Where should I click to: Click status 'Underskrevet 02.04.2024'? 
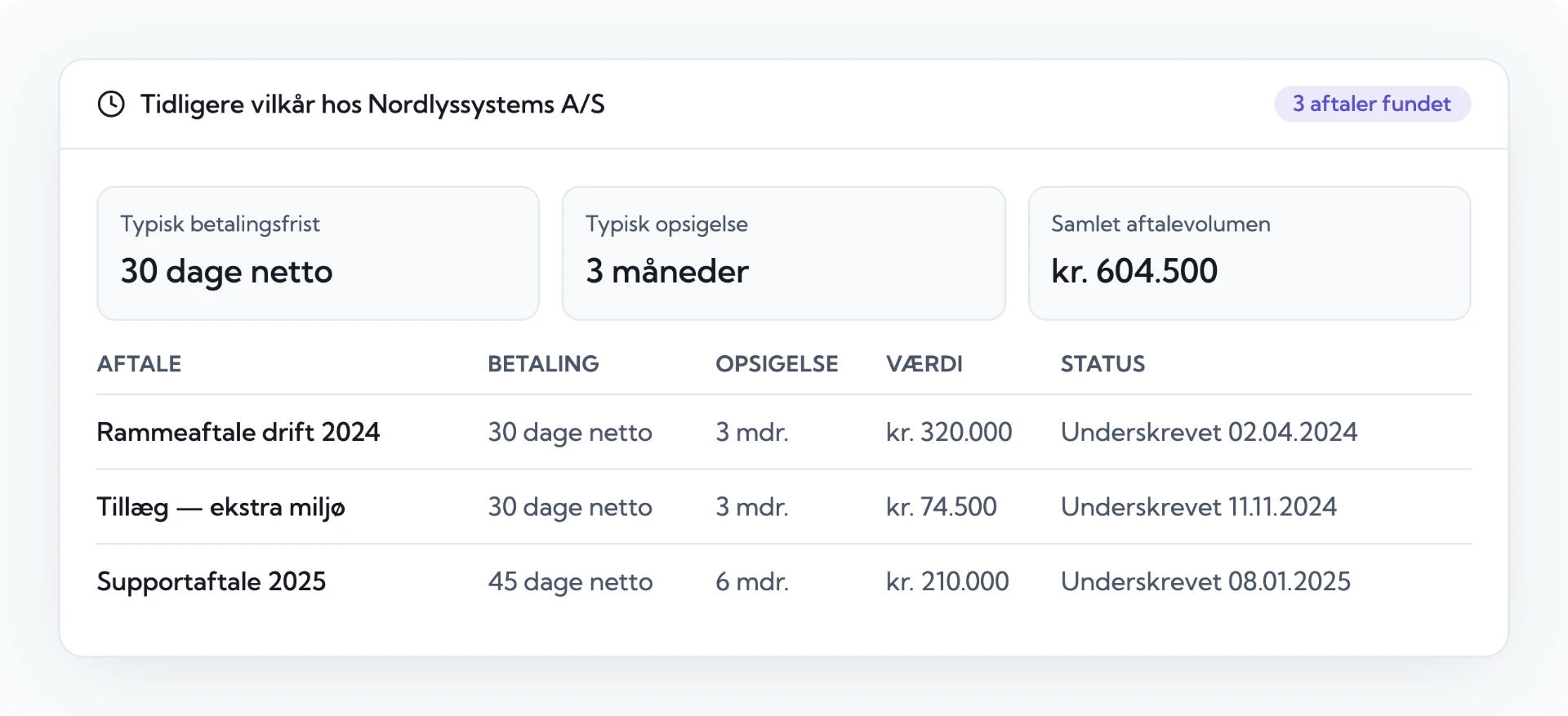click(1209, 432)
